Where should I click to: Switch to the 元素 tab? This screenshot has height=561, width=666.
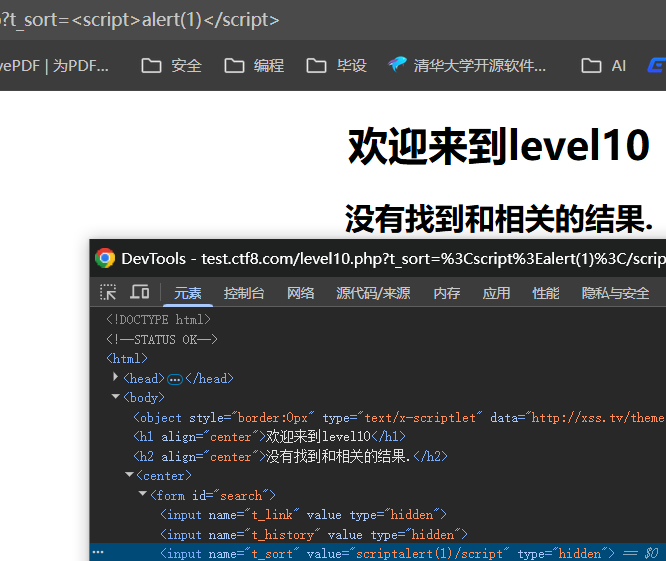(x=188, y=293)
